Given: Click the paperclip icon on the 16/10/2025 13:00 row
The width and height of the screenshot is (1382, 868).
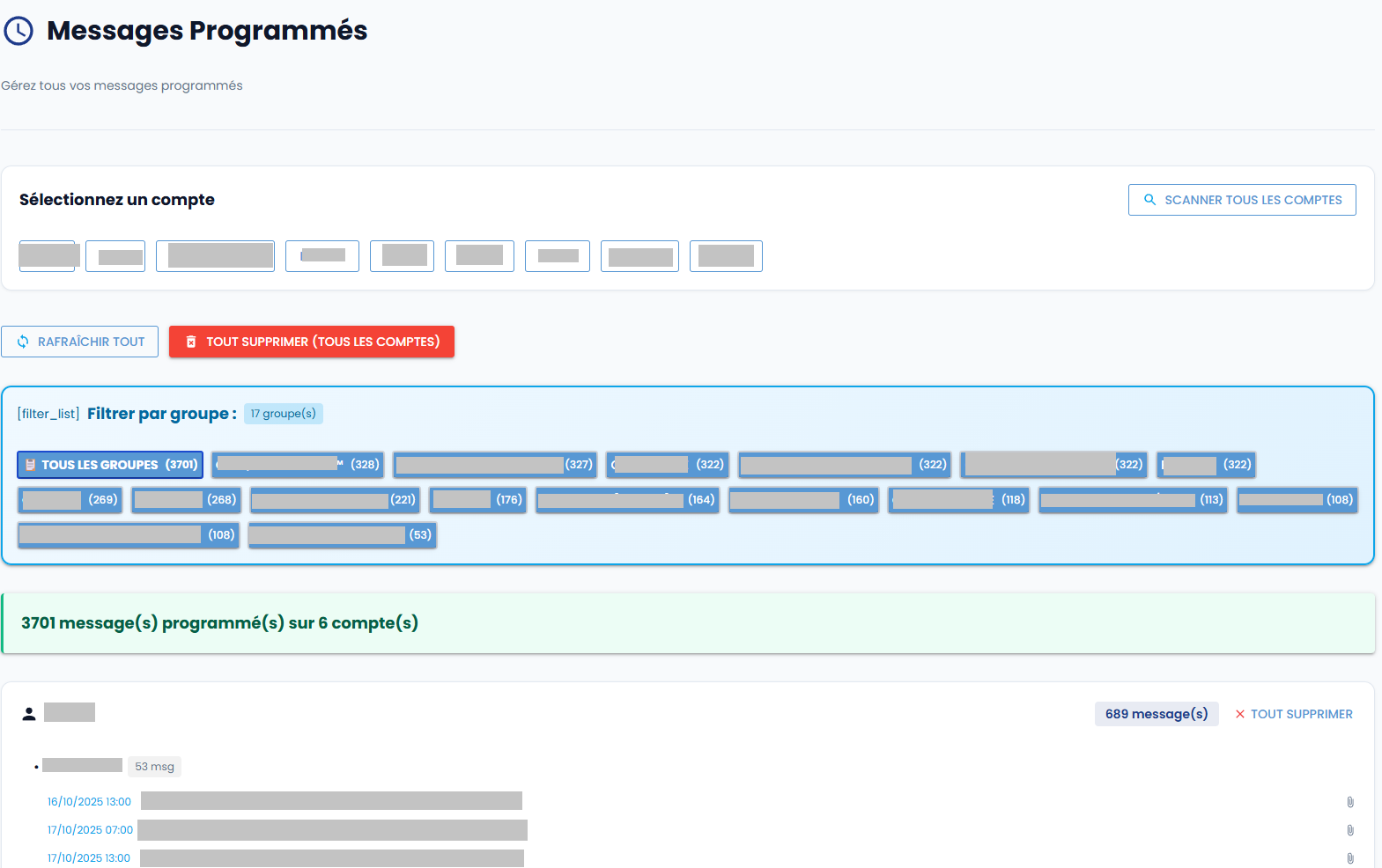Looking at the screenshot, I should 1349,802.
